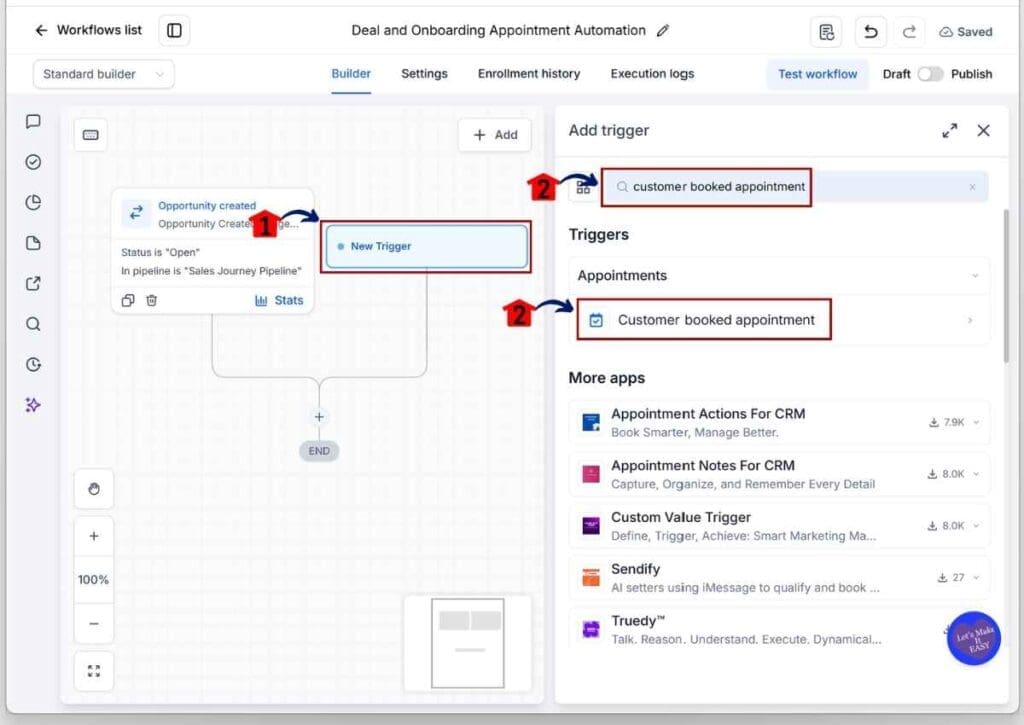Open the AI sparkle sidebar icon
Image resolution: width=1024 pixels, height=725 pixels.
click(33, 405)
